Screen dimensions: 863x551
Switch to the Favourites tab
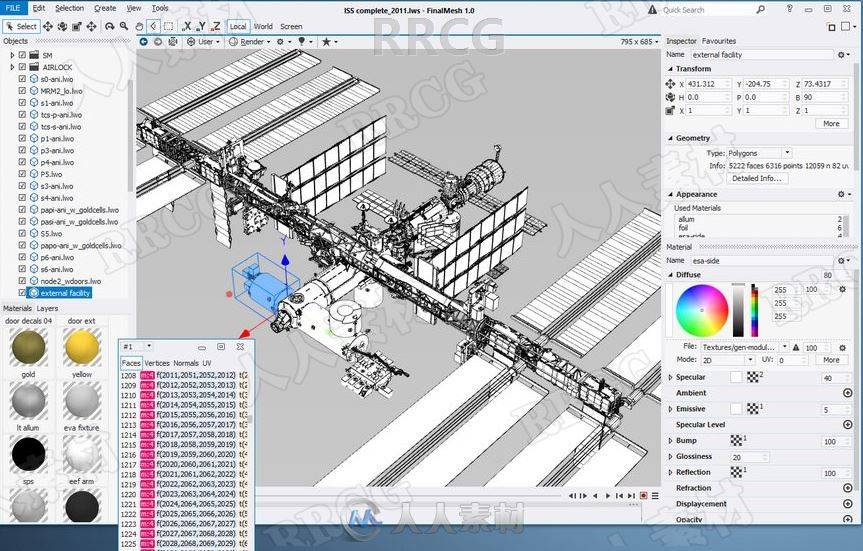coord(718,41)
